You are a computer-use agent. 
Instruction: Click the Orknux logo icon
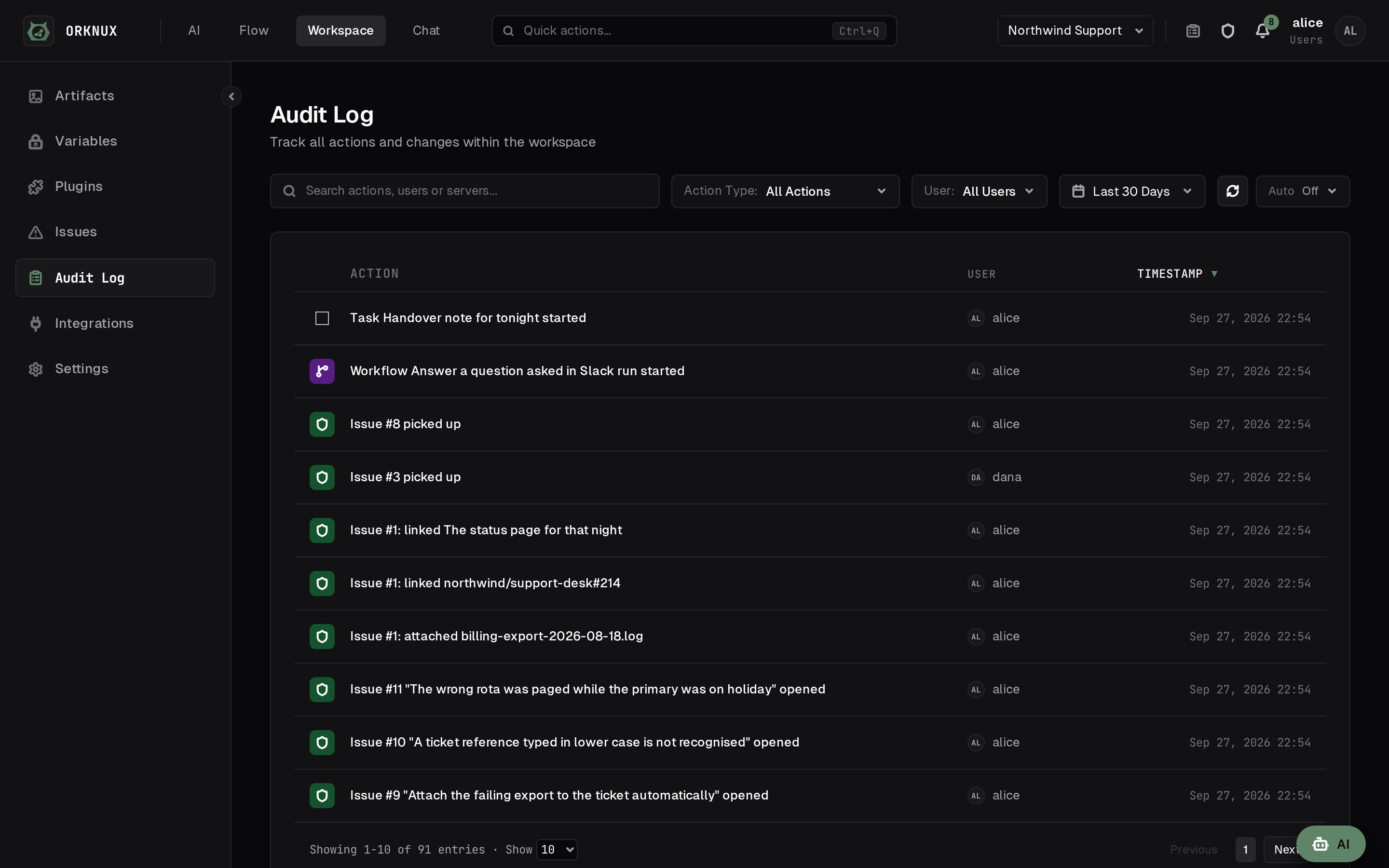coord(39,30)
